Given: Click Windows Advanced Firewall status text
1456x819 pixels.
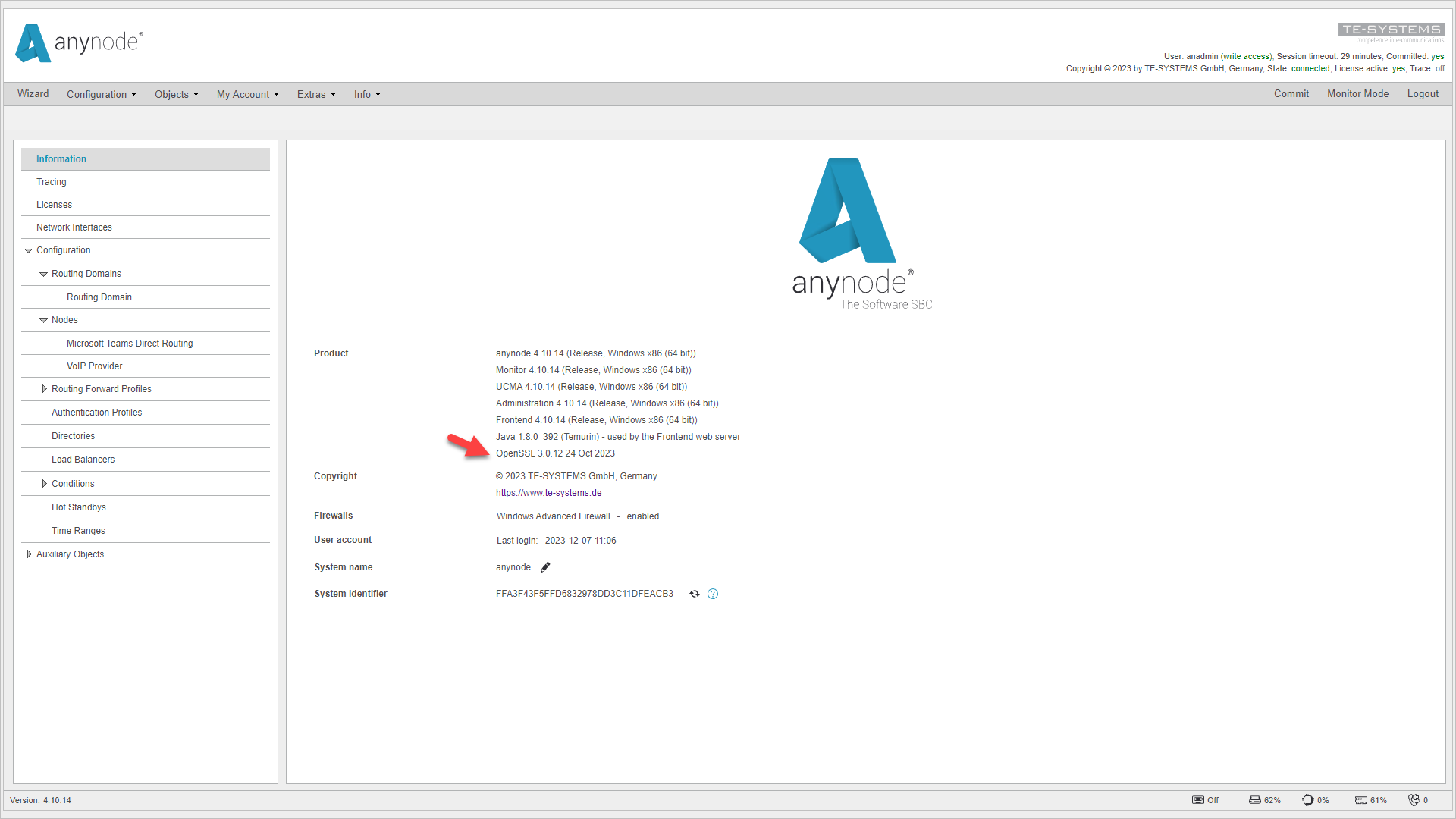Looking at the screenshot, I should [x=578, y=516].
